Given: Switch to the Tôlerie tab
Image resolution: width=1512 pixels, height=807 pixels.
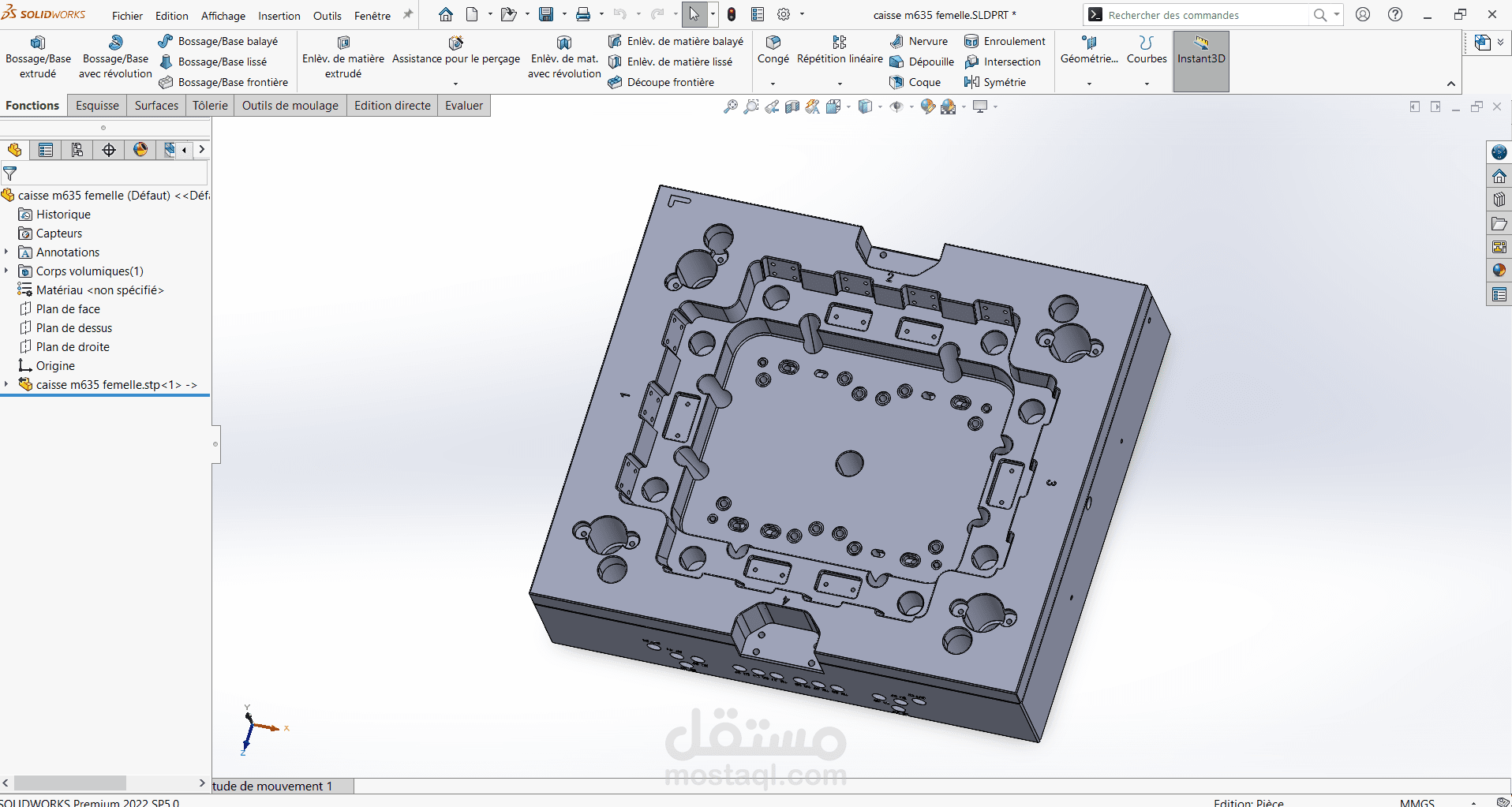Looking at the screenshot, I should (x=210, y=106).
